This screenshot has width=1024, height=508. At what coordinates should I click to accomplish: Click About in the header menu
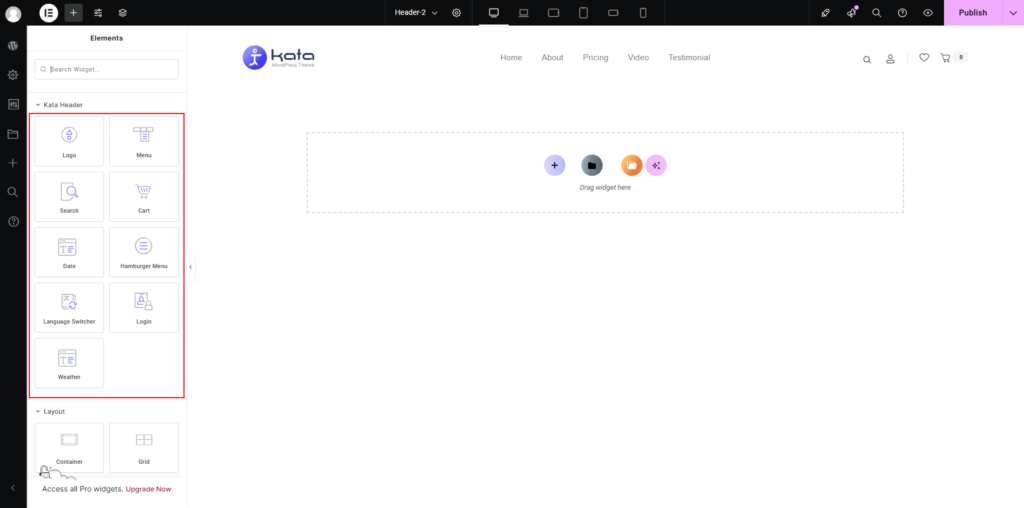click(552, 57)
